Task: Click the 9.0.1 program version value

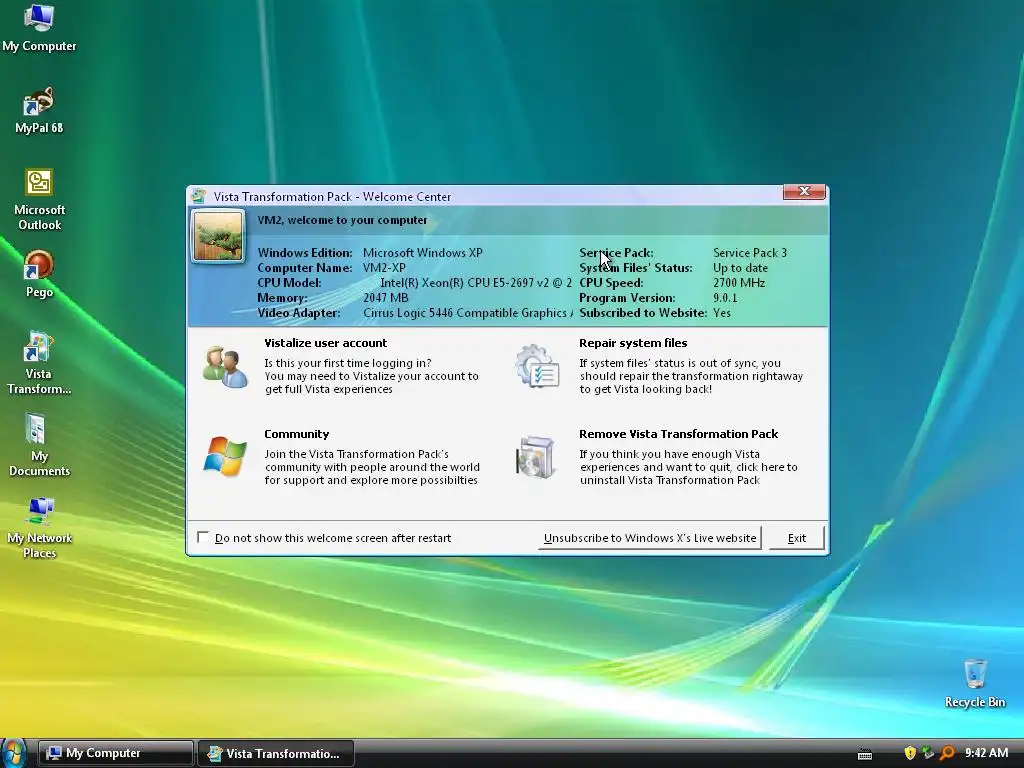Action: 725,298
